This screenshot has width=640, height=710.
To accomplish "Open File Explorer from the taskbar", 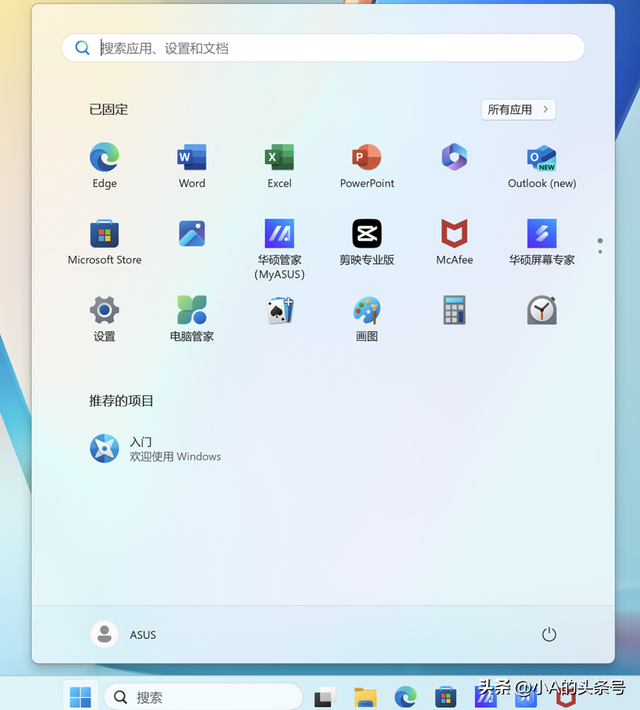I will 366,696.
